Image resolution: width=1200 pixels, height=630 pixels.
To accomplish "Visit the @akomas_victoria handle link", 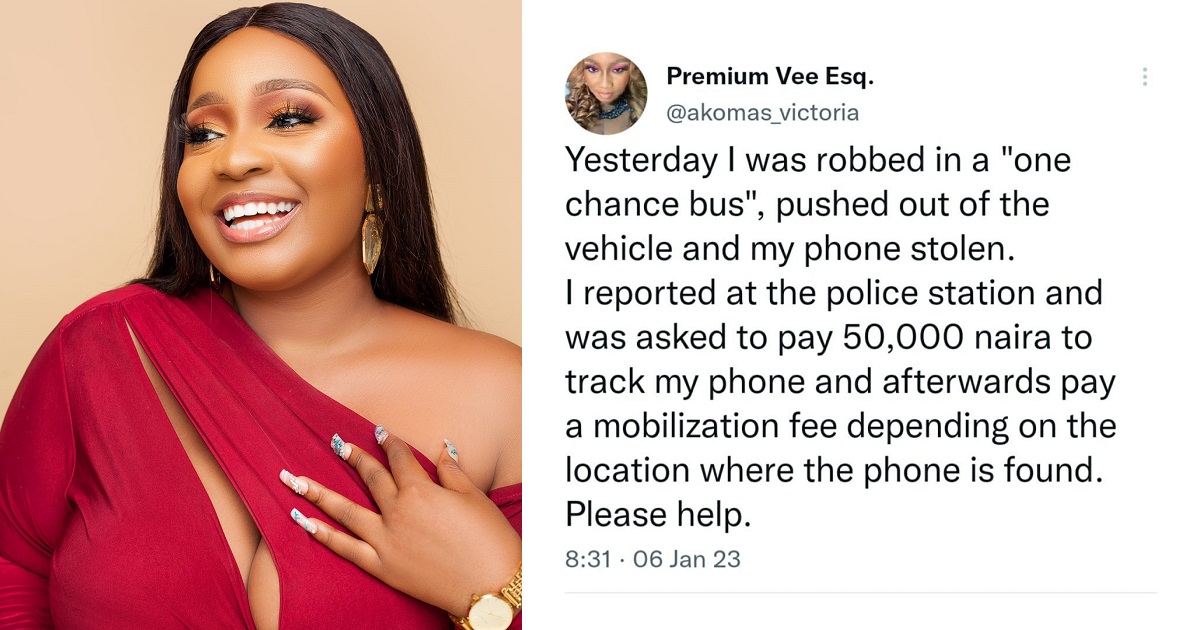I will tap(762, 112).
